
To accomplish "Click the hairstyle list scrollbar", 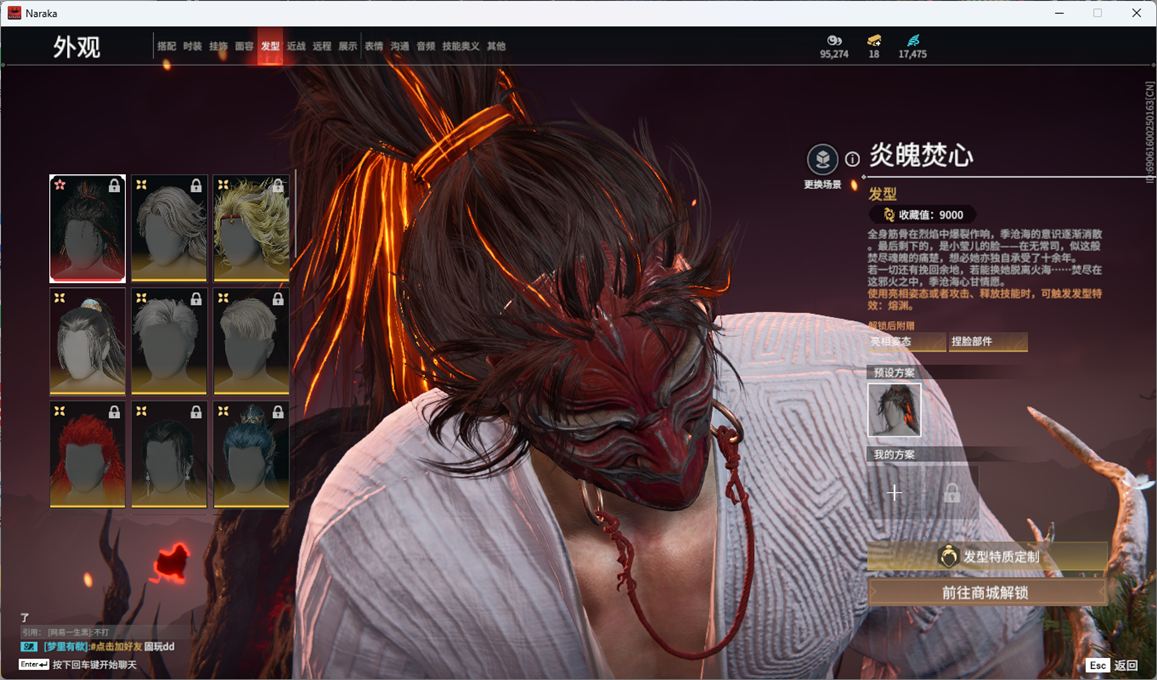I will tap(295, 214).
